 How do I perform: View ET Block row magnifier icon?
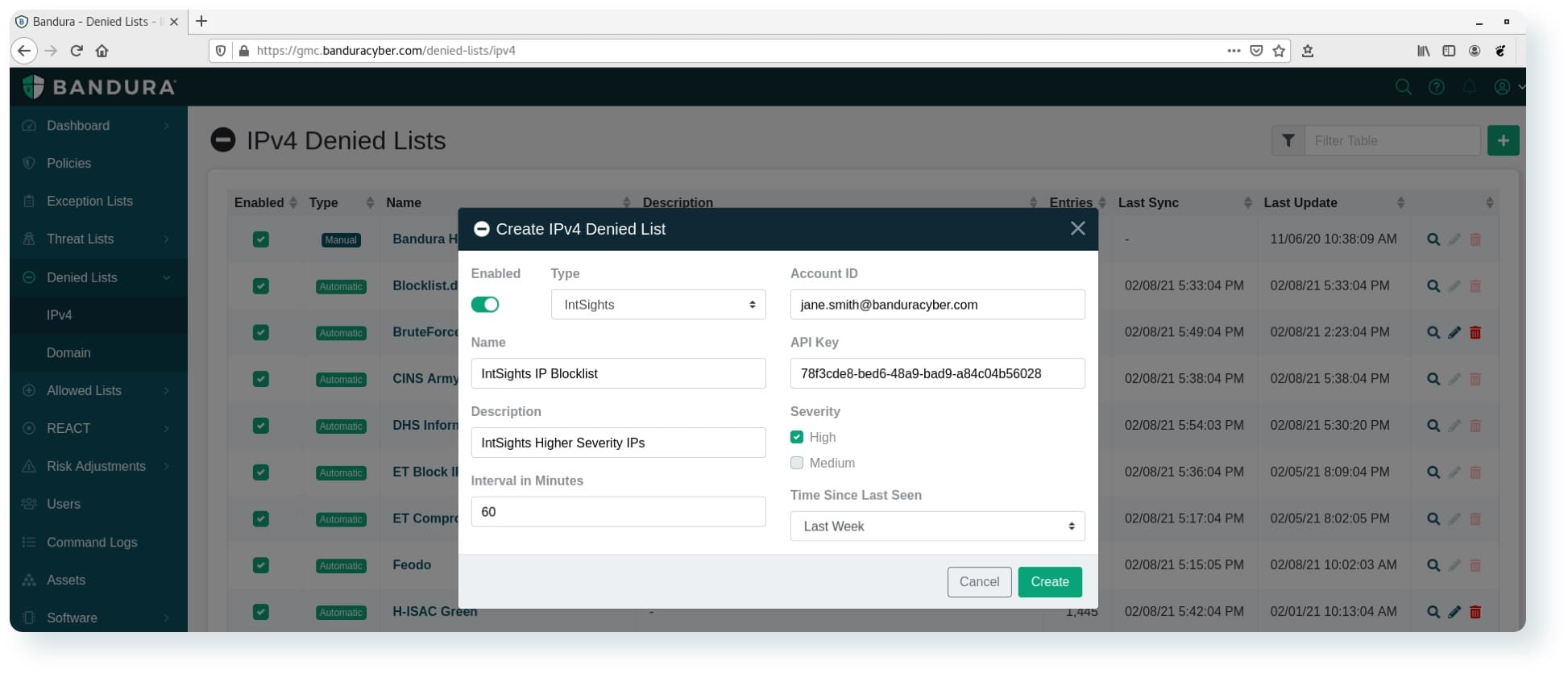click(1433, 472)
